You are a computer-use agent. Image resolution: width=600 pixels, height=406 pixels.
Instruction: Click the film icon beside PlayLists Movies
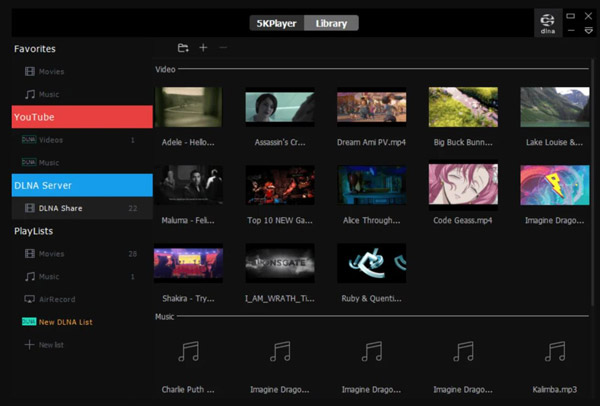pyautogui.click(x=30, y=254)
